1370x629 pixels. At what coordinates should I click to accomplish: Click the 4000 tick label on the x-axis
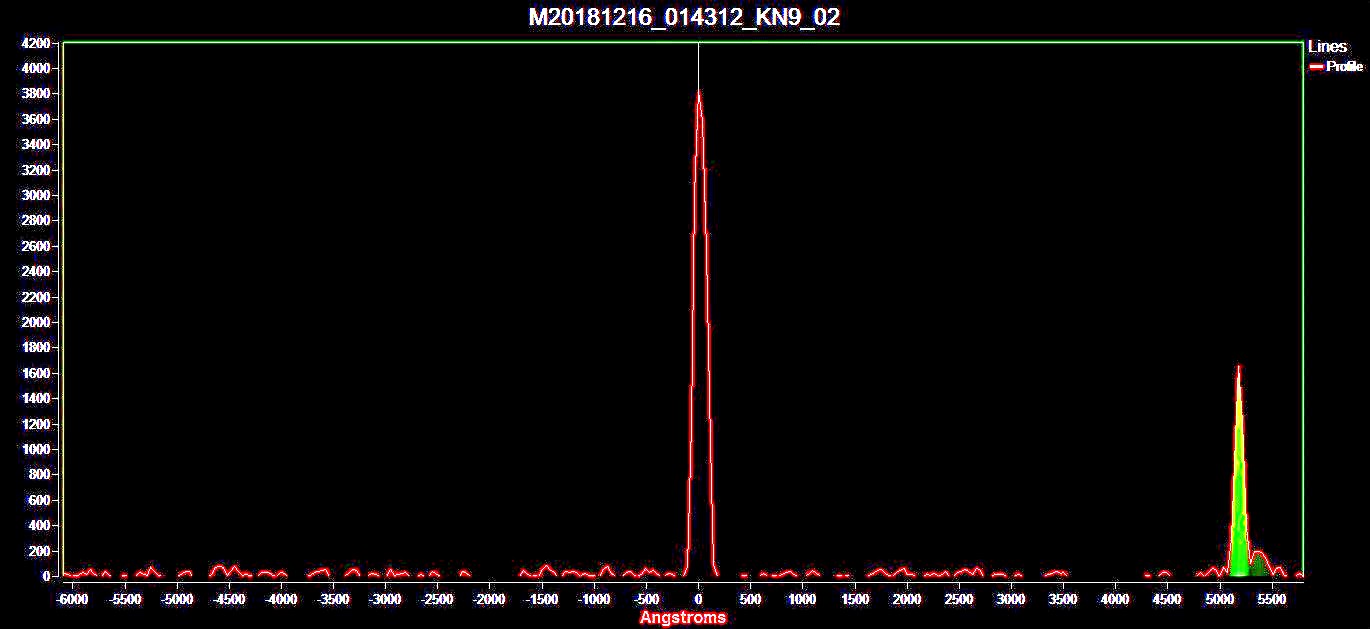pos(1115,600)
